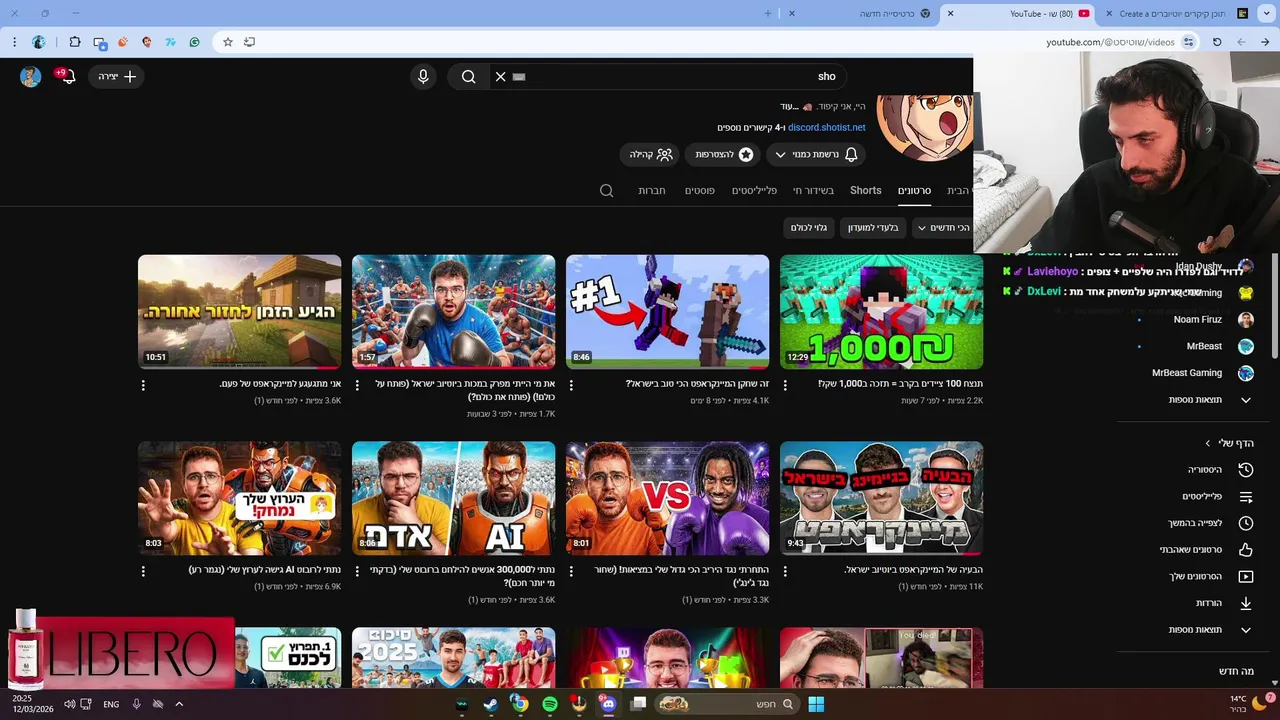
Task: Open the discord.shotist.net link
Action: (827, 128)
